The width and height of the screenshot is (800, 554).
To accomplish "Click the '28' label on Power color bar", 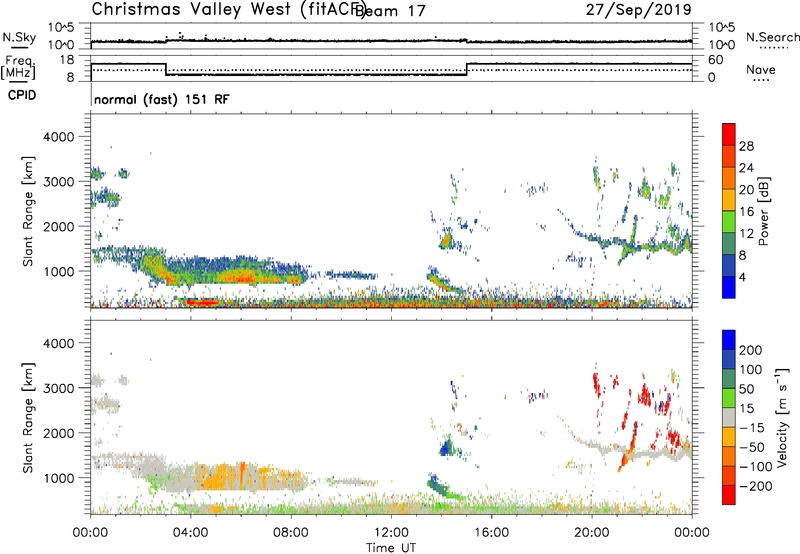I will tap(746, 146).
